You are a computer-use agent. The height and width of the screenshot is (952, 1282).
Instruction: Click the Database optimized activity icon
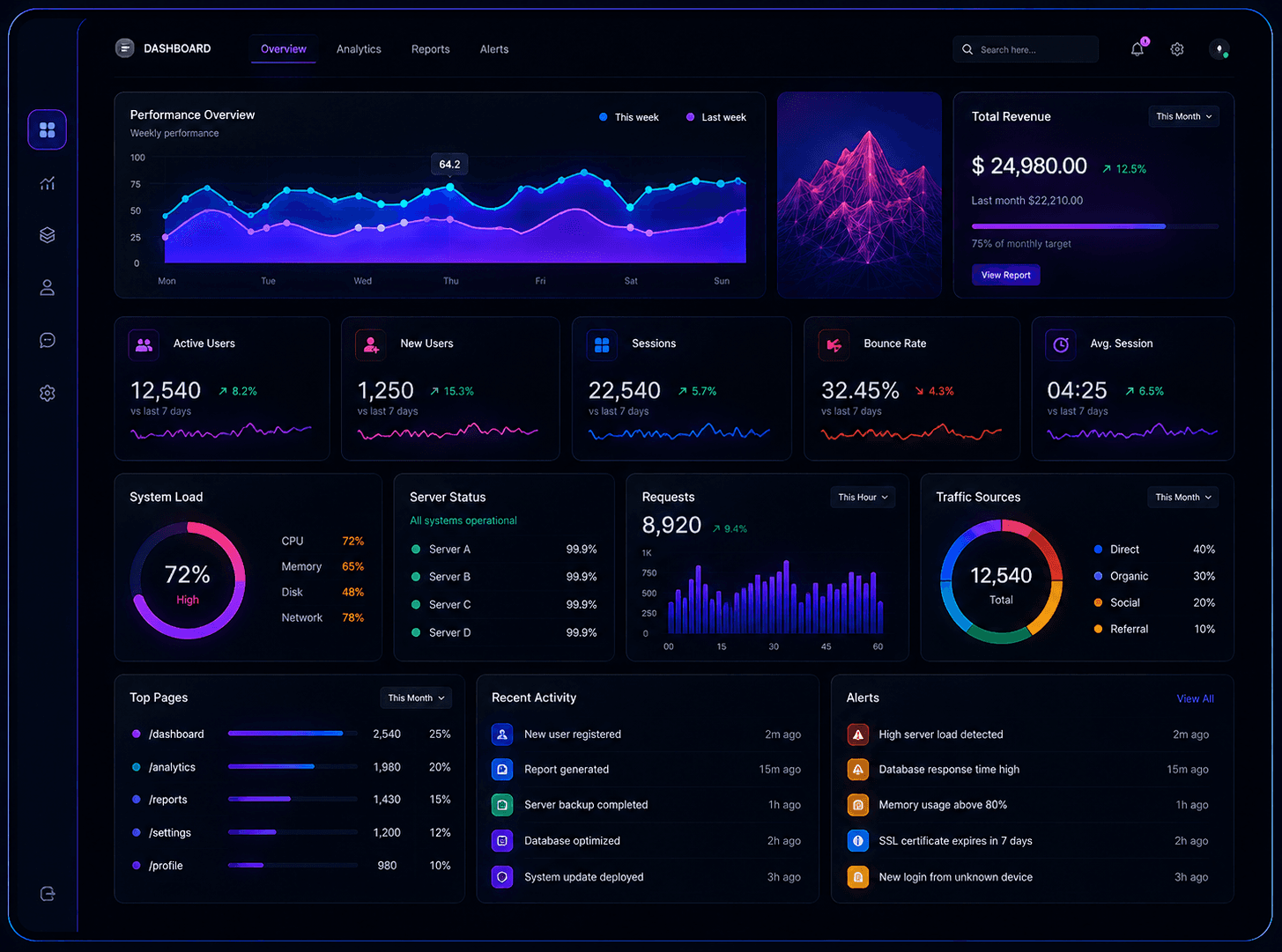pos(502,840)
